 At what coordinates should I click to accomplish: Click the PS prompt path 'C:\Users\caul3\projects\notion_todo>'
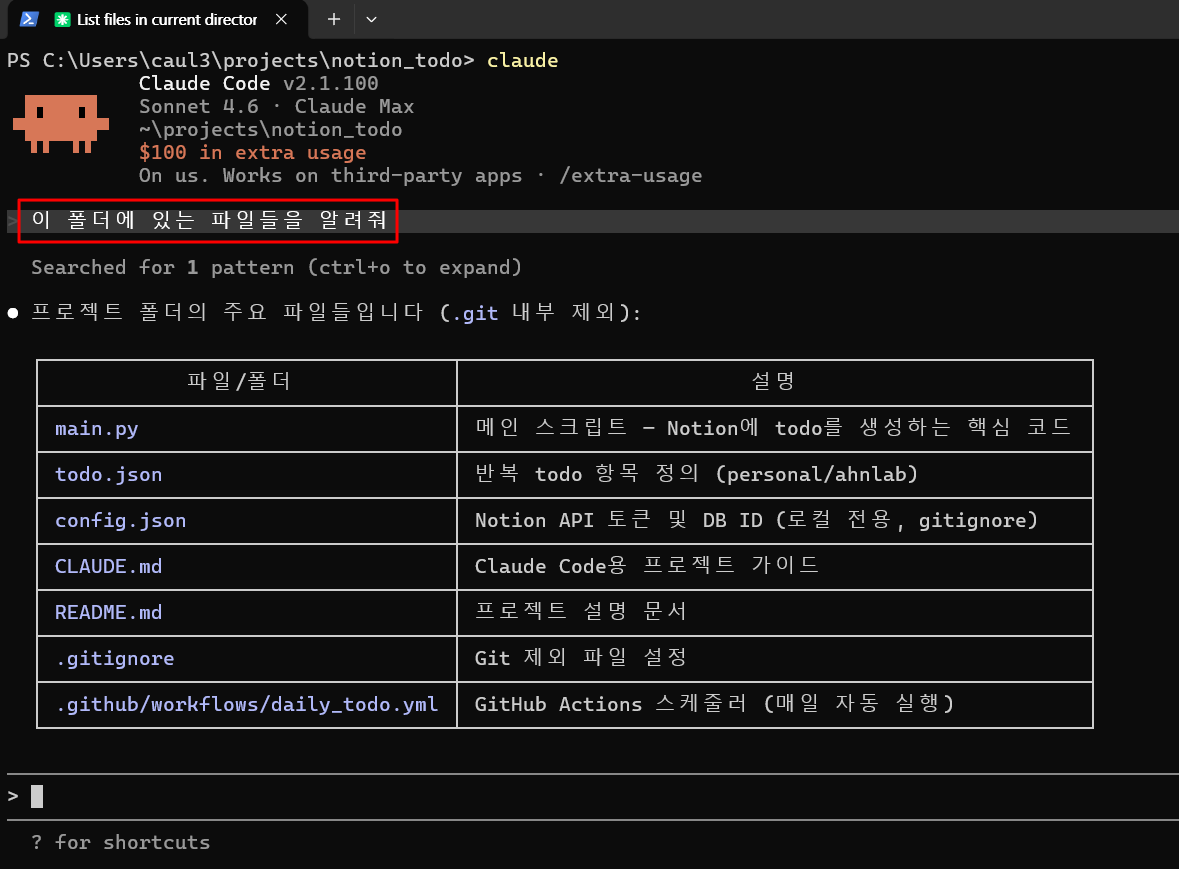click(259, 61)
